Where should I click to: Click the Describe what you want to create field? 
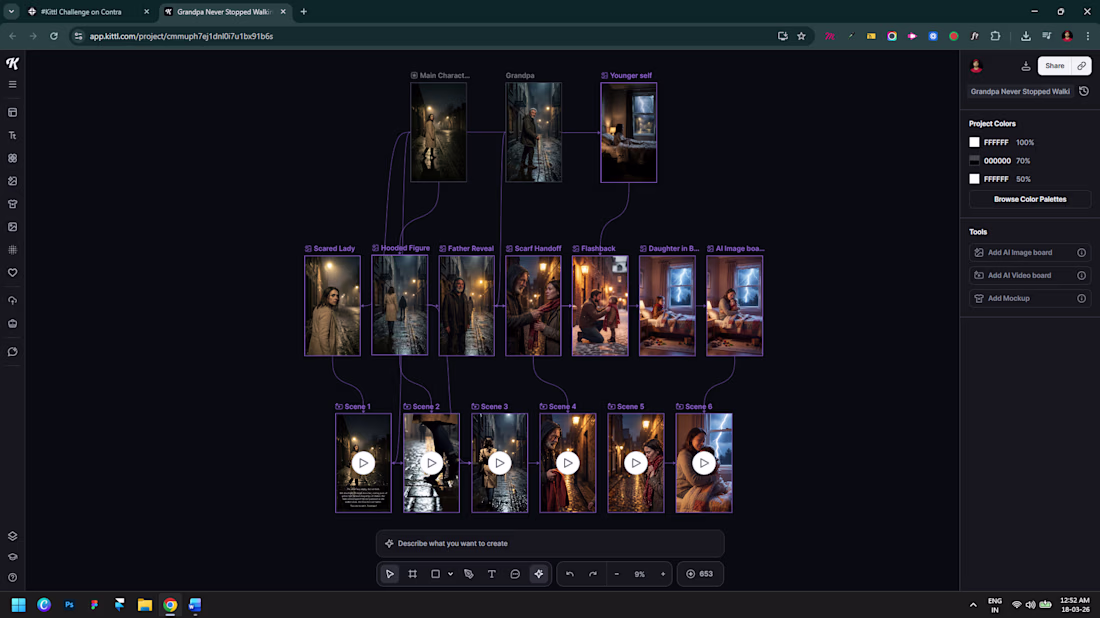point(550,543)
